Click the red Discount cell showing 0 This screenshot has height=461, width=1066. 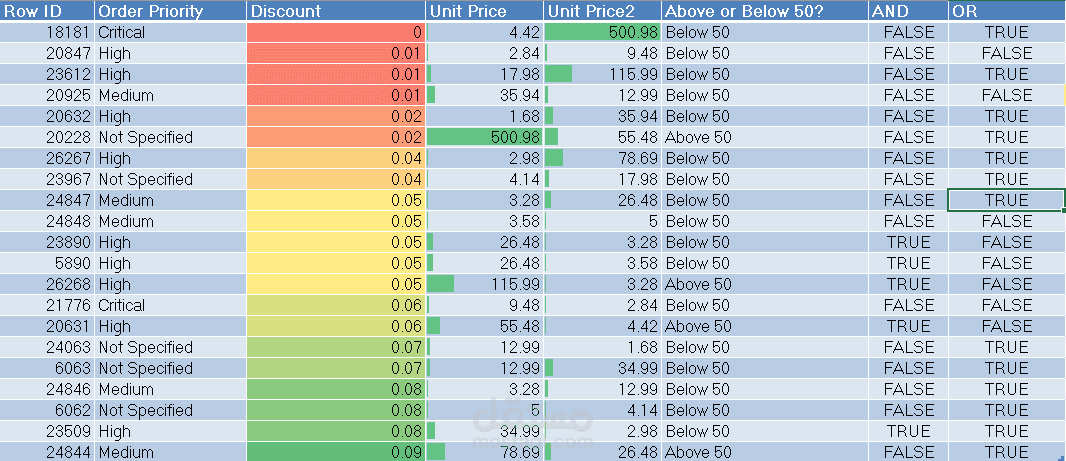[x=335, y=32]
